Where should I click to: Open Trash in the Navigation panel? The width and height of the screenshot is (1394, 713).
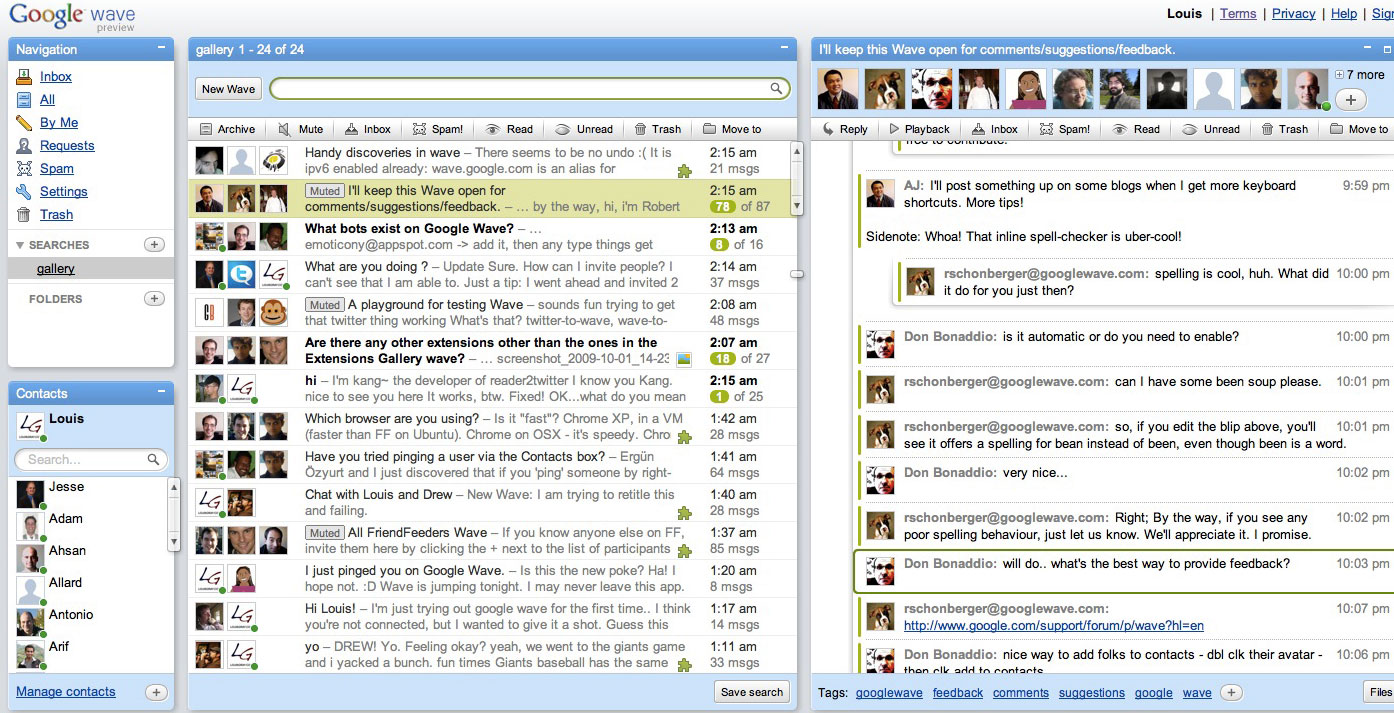coord(56,214)
